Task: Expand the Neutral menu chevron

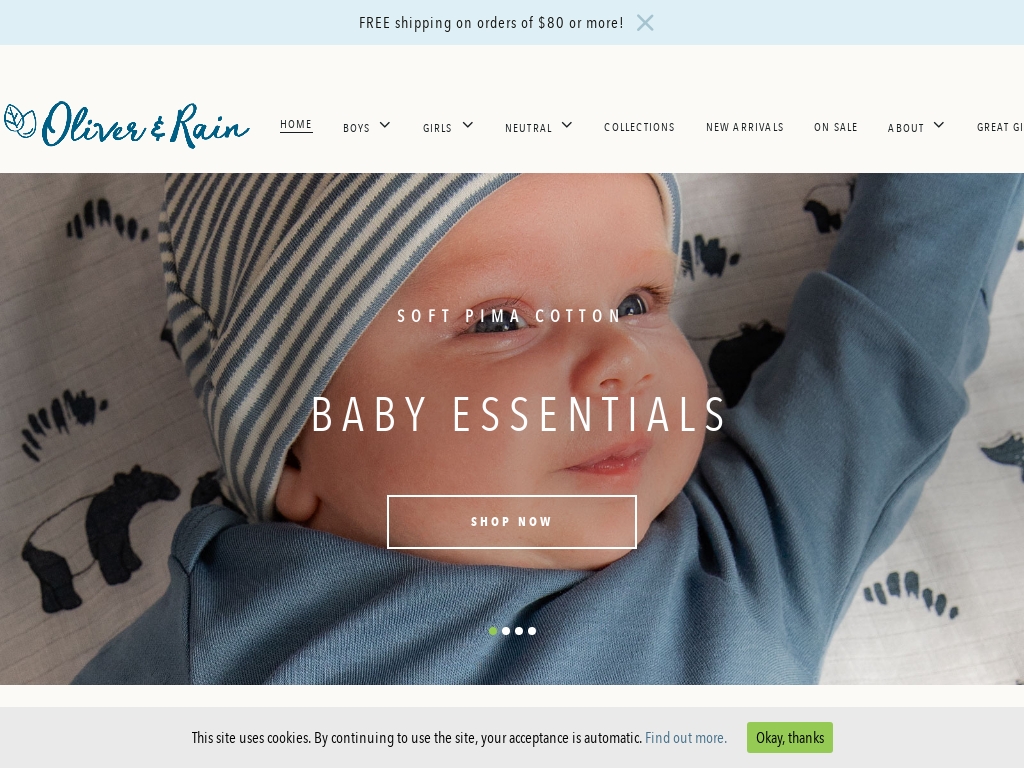Action: tap(567, 125)
